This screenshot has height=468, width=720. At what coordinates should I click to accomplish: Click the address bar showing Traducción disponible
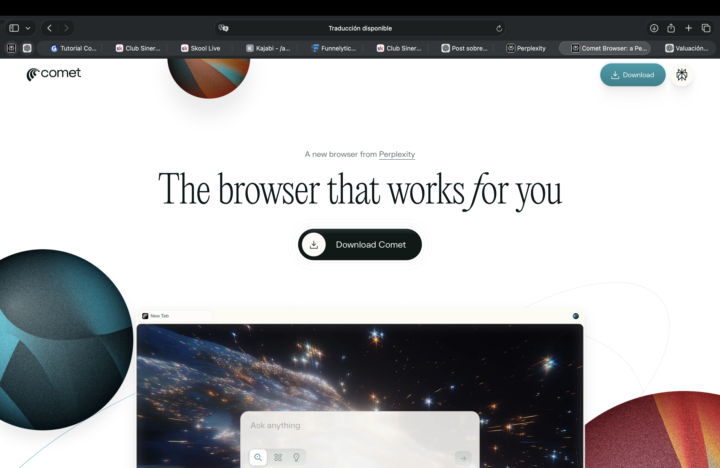pyautogui.click(x=360, y=28)
